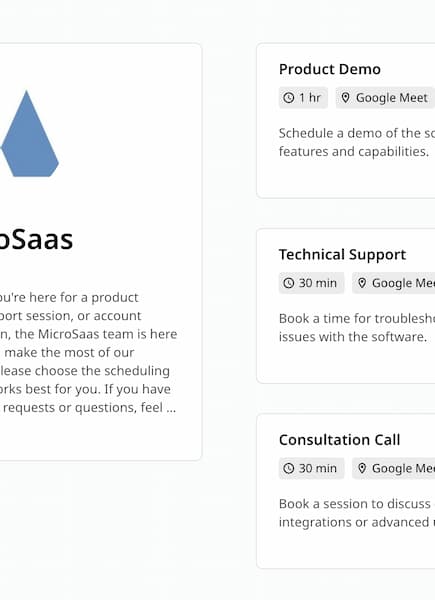Open the Consultation Call event title
The height and width of the screenshot is (600, 435).
point(340,440)
